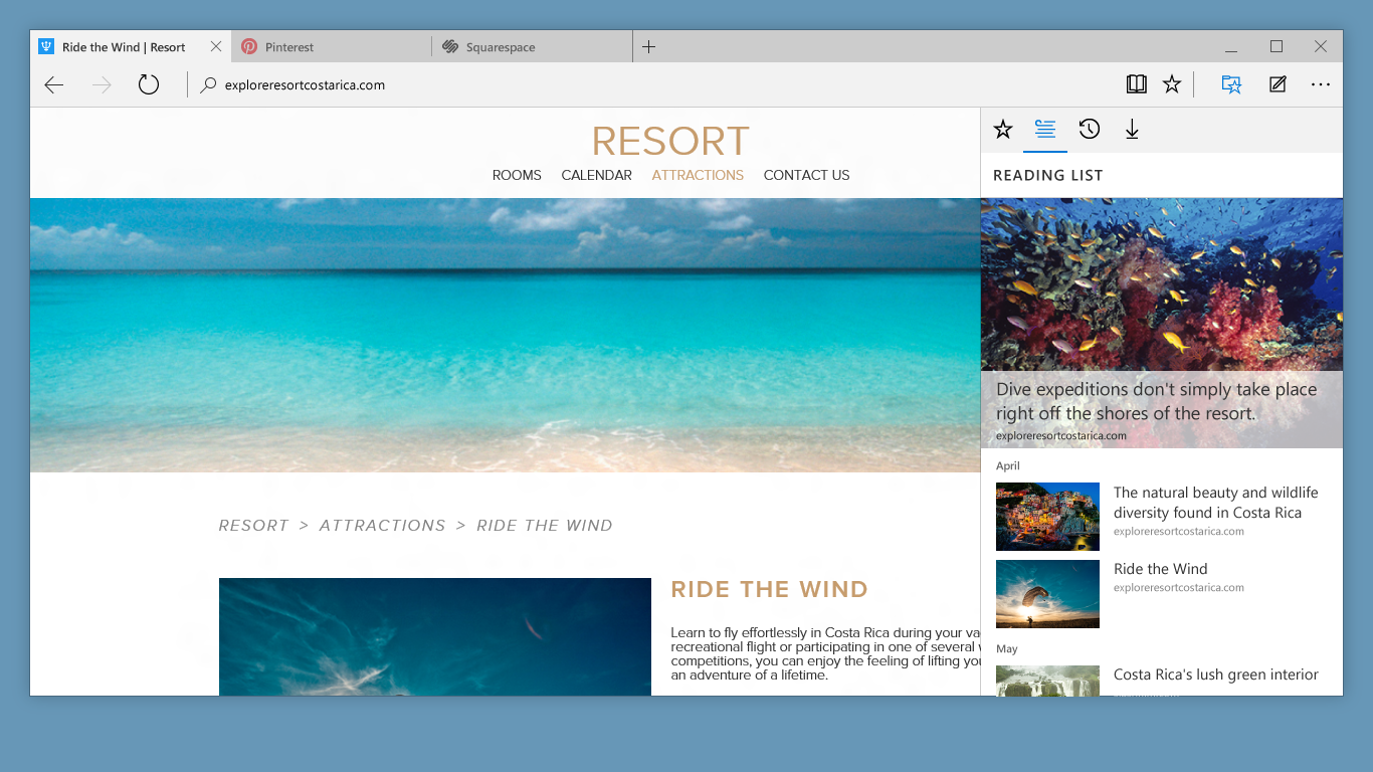This screenshot has width=1373, height=772.
Task: Open Reading view book icon
Action: pyautogui.click(x=1136, y=85)
